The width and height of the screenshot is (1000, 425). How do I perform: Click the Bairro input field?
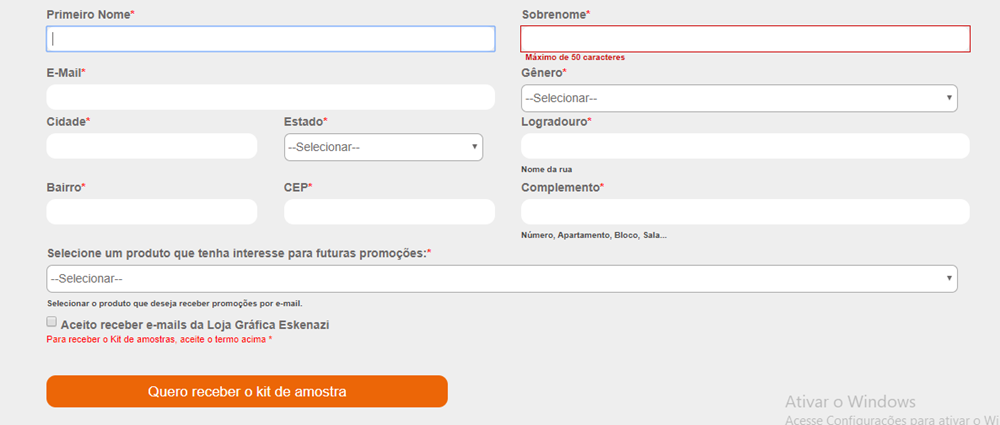[152, 212]
